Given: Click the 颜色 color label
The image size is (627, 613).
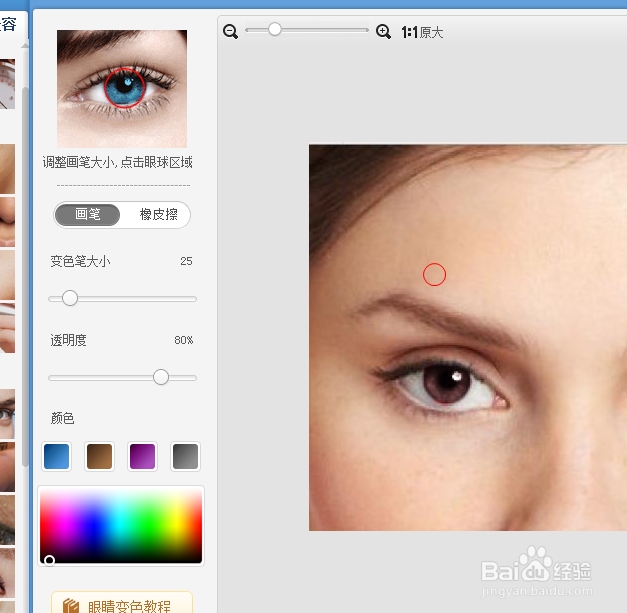Looking at the screenshot, I should click(x=62, y=418).
